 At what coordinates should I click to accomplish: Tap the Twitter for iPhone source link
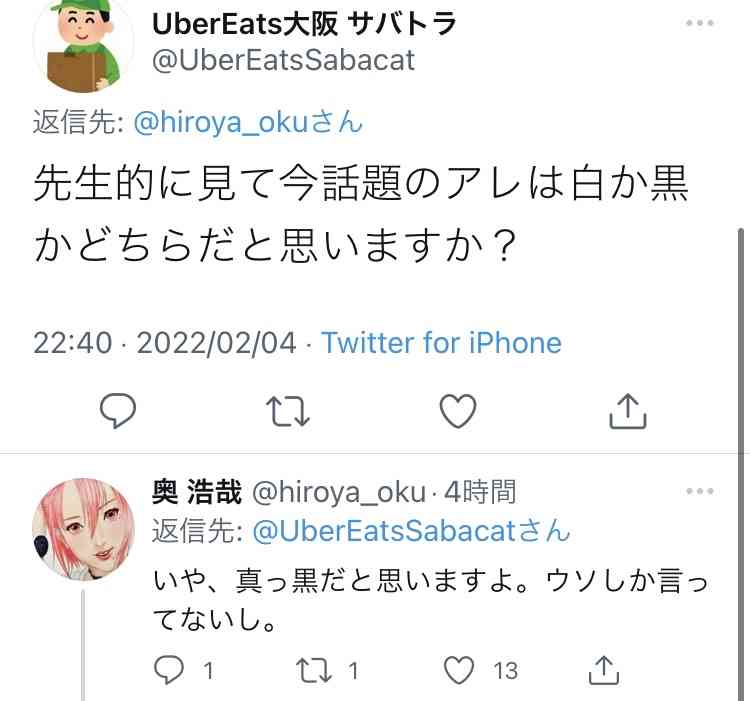coord(441,343)
